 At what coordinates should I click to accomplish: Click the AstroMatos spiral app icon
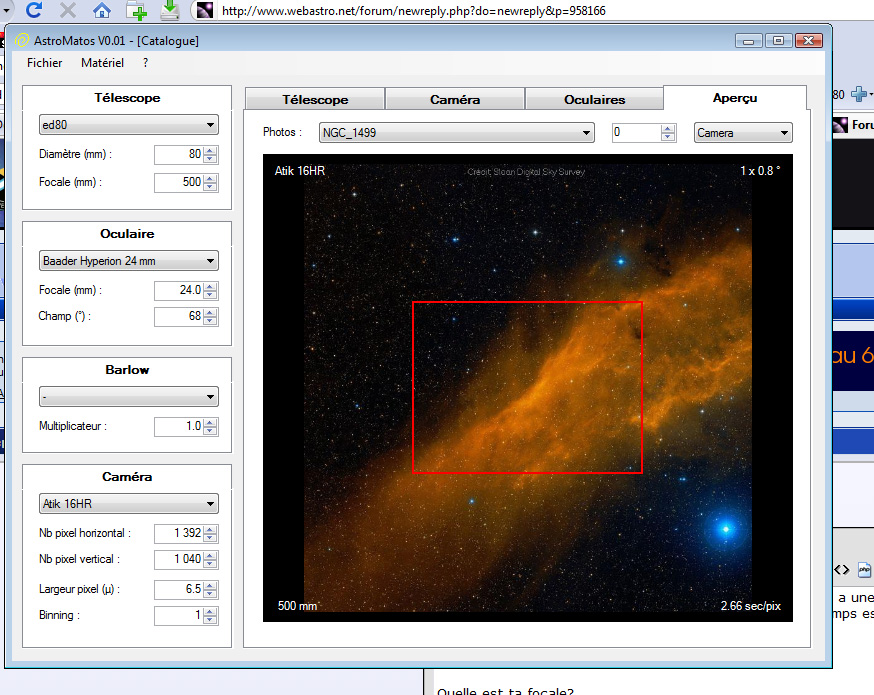22,40
